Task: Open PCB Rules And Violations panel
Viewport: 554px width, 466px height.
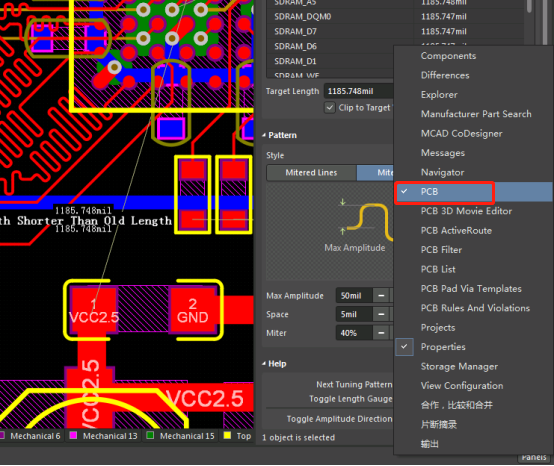Action: [475, 308]
